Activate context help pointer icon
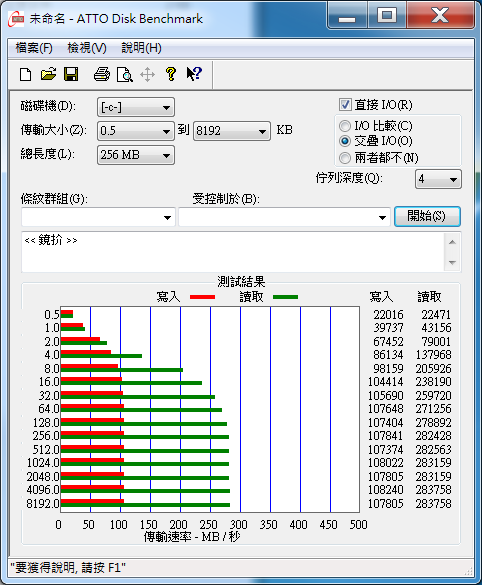Screen dimensions: 482x585 [x=194, y=74]
